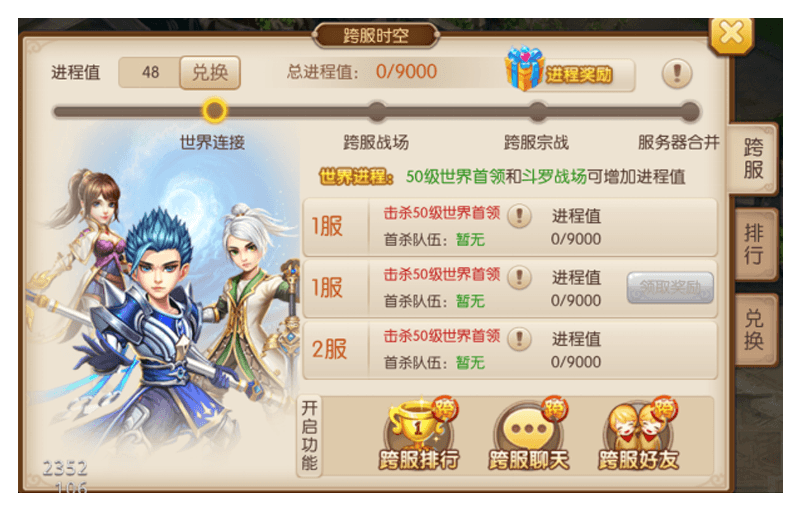Switch to the 跨服 side tab
The width and height of the screenshot is (800, 508).
(754, 159)
